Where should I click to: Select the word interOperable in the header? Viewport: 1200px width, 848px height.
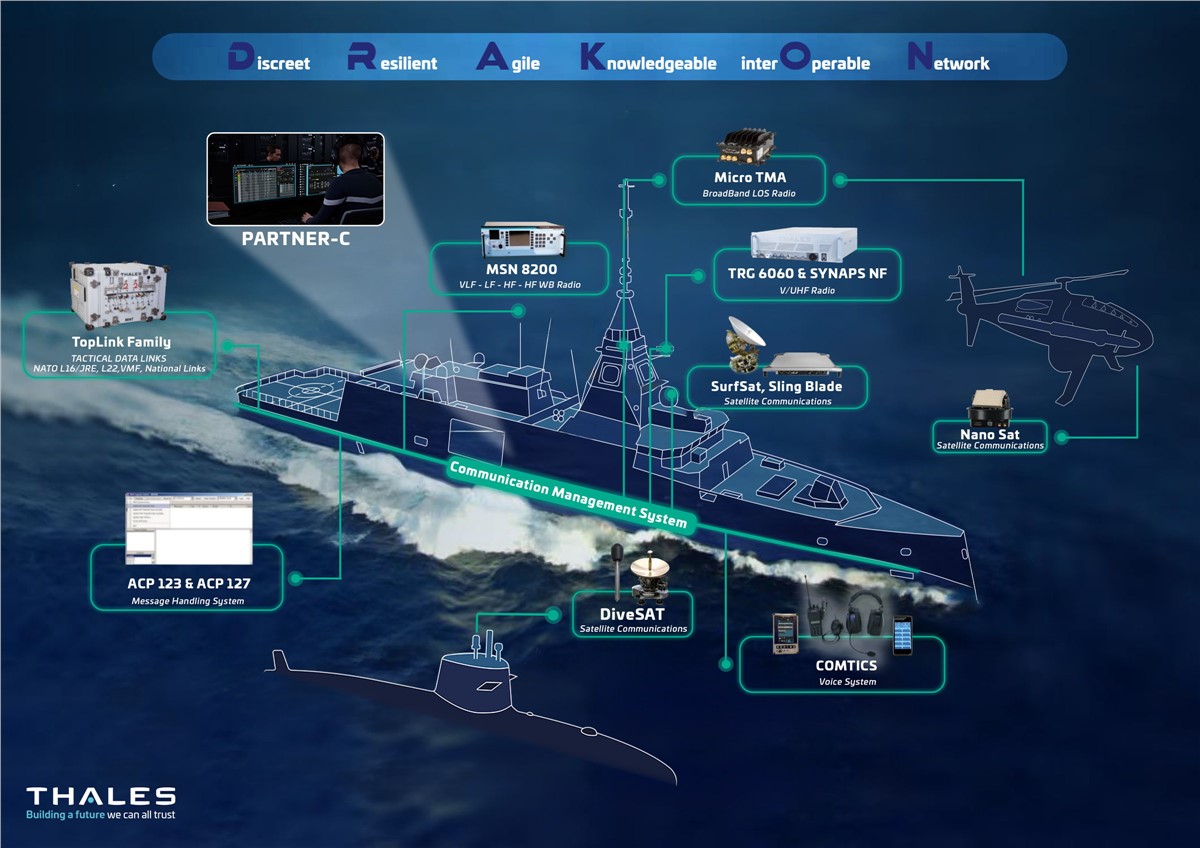(x=805, y=59)
